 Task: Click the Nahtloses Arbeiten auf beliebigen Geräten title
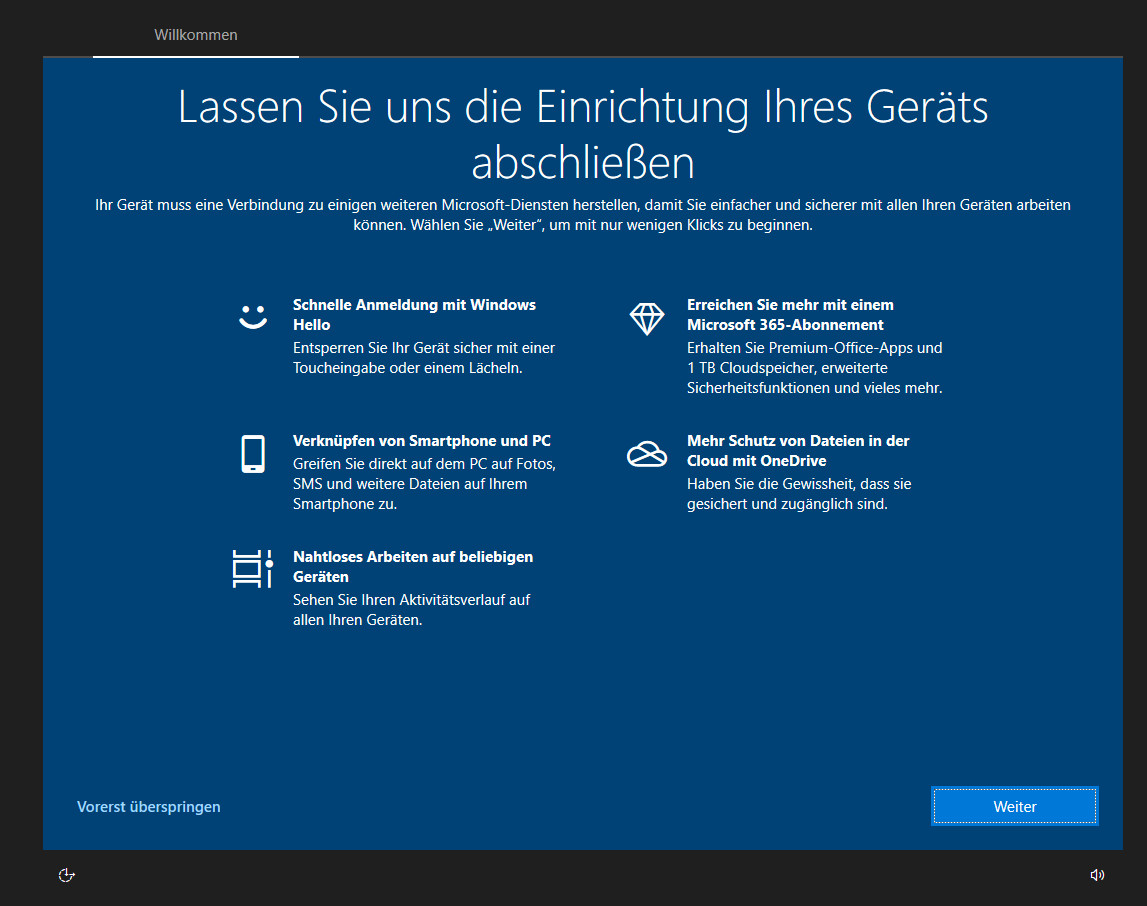coord(412,566)
